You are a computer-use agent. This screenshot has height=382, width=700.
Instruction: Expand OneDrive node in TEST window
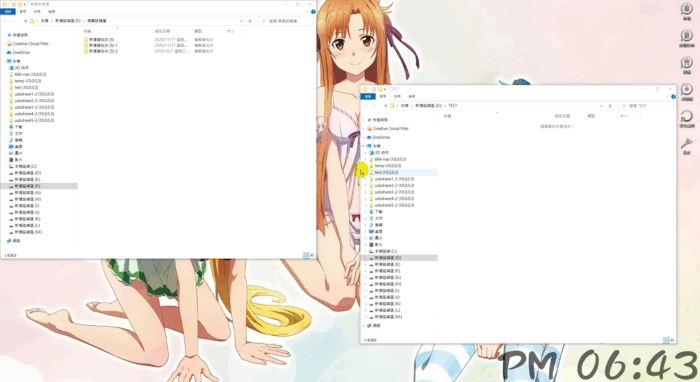click(x=364, y=137)
